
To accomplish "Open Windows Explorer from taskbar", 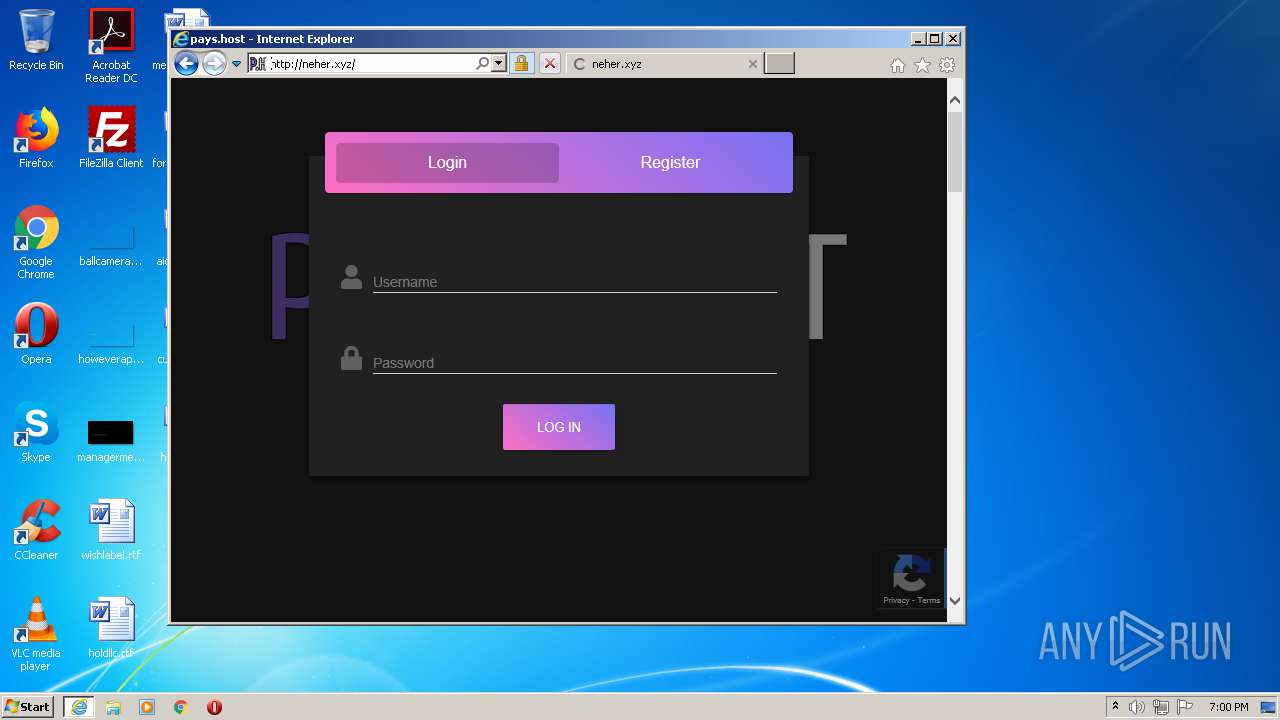I will [113, 707].
